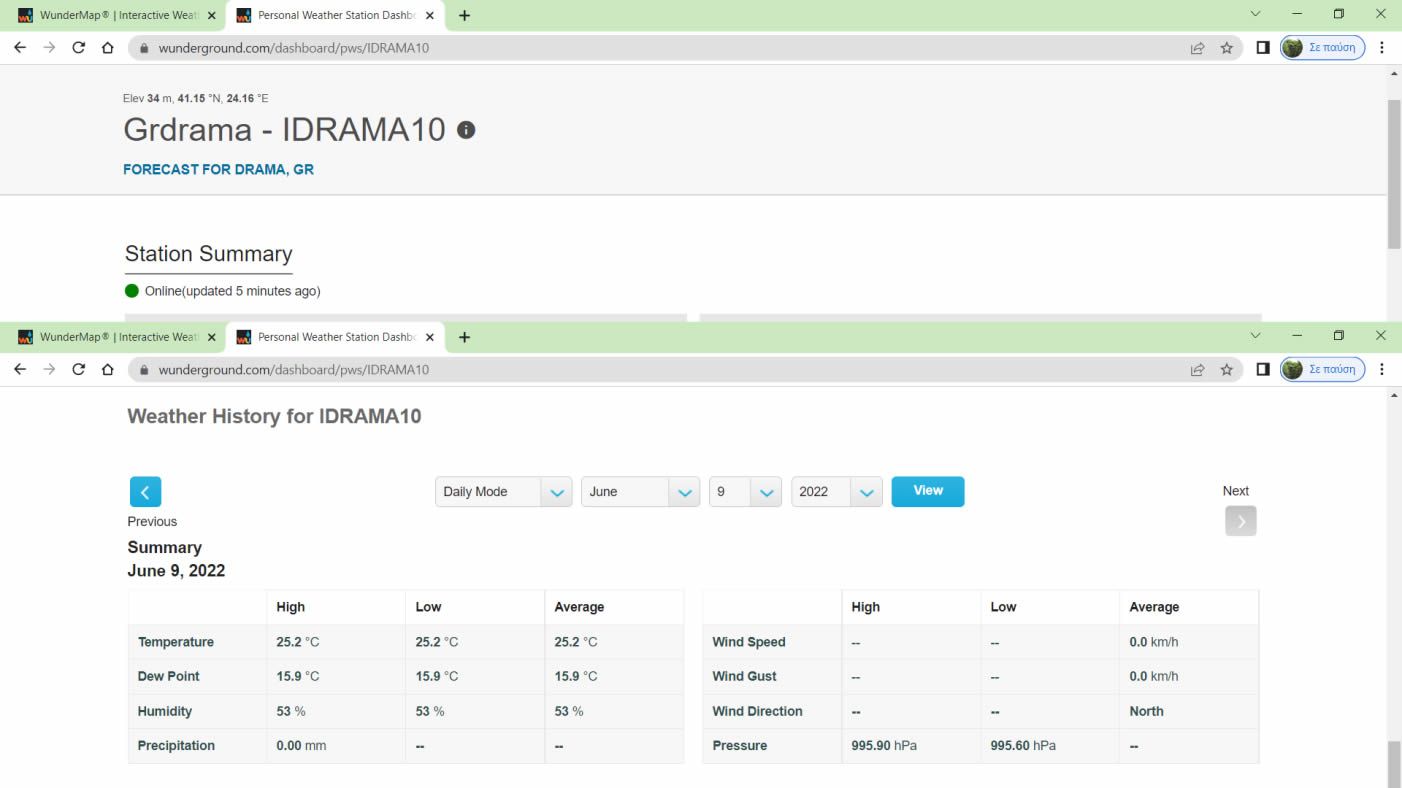Viewport: 1402px width, 788px height.
Task: Bookmark page using star above Weather History
Action: pyautogui.click(x=1226, y=370)
